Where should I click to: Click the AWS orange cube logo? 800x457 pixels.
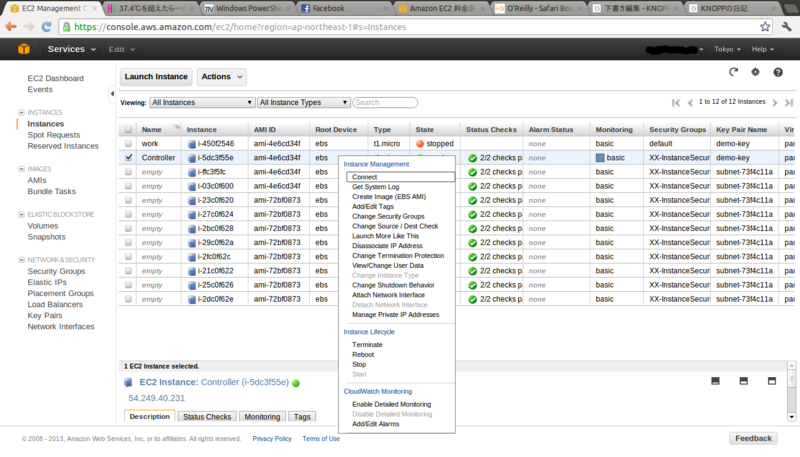[x=23, y=49]
